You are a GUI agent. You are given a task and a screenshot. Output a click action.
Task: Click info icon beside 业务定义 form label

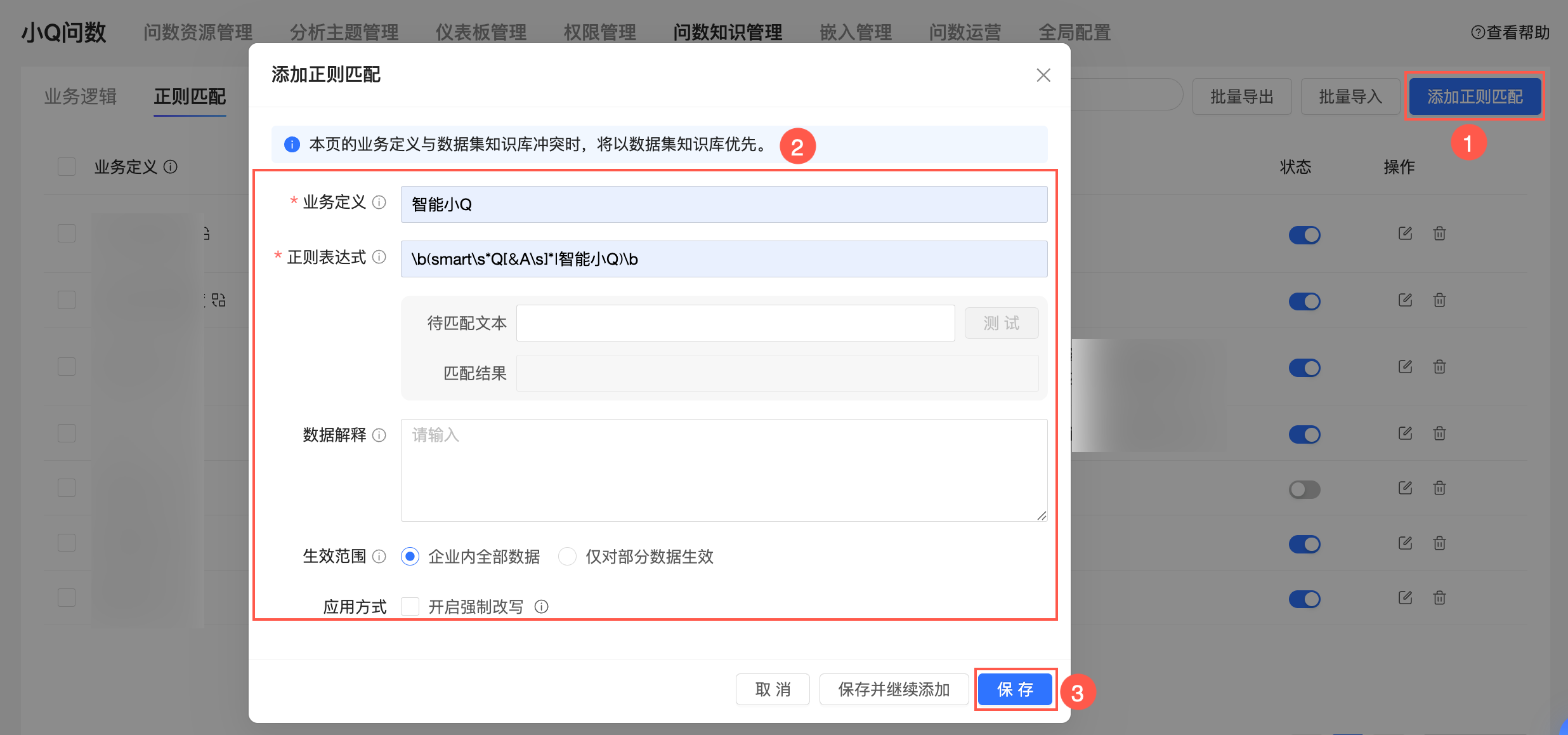(x=379, y=202)
